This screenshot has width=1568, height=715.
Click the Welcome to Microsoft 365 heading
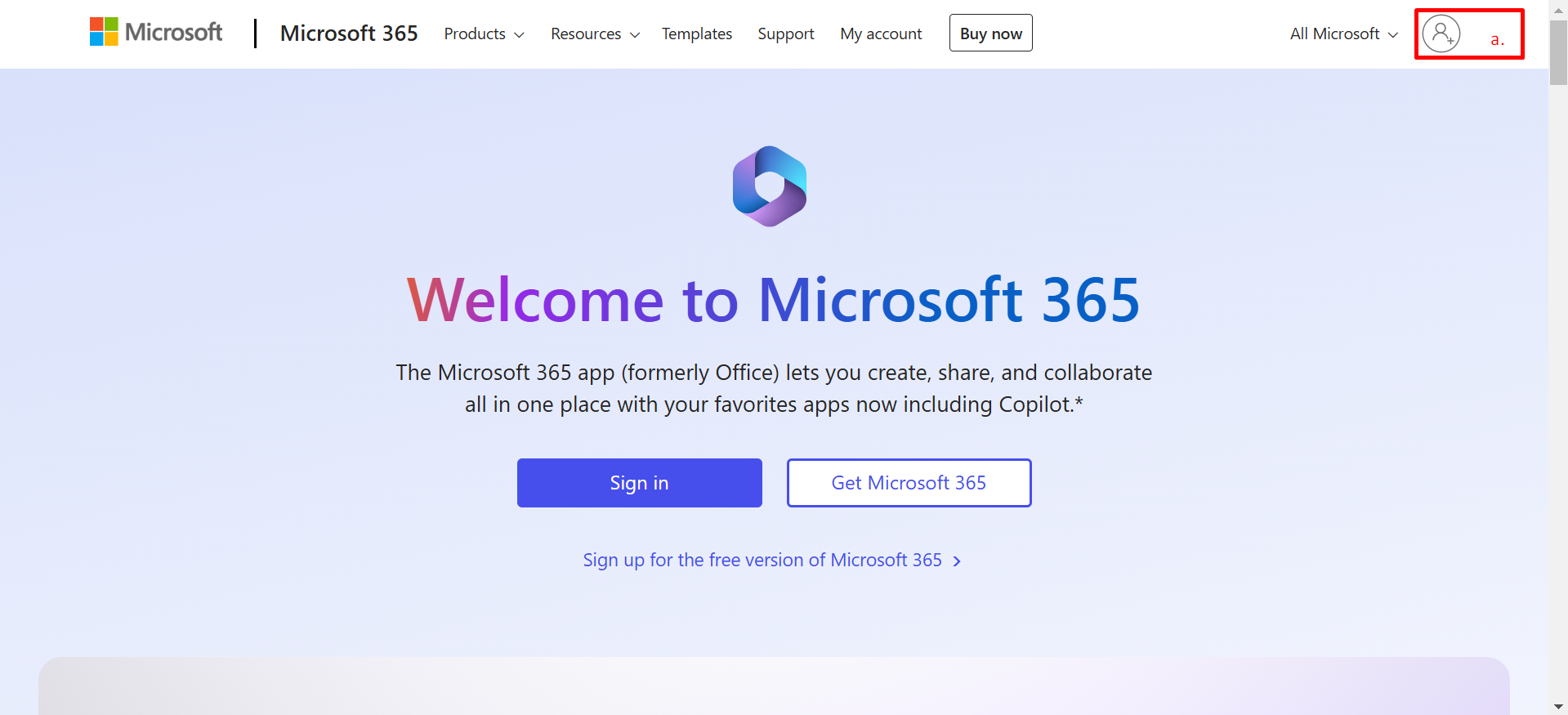click(774, 300)
